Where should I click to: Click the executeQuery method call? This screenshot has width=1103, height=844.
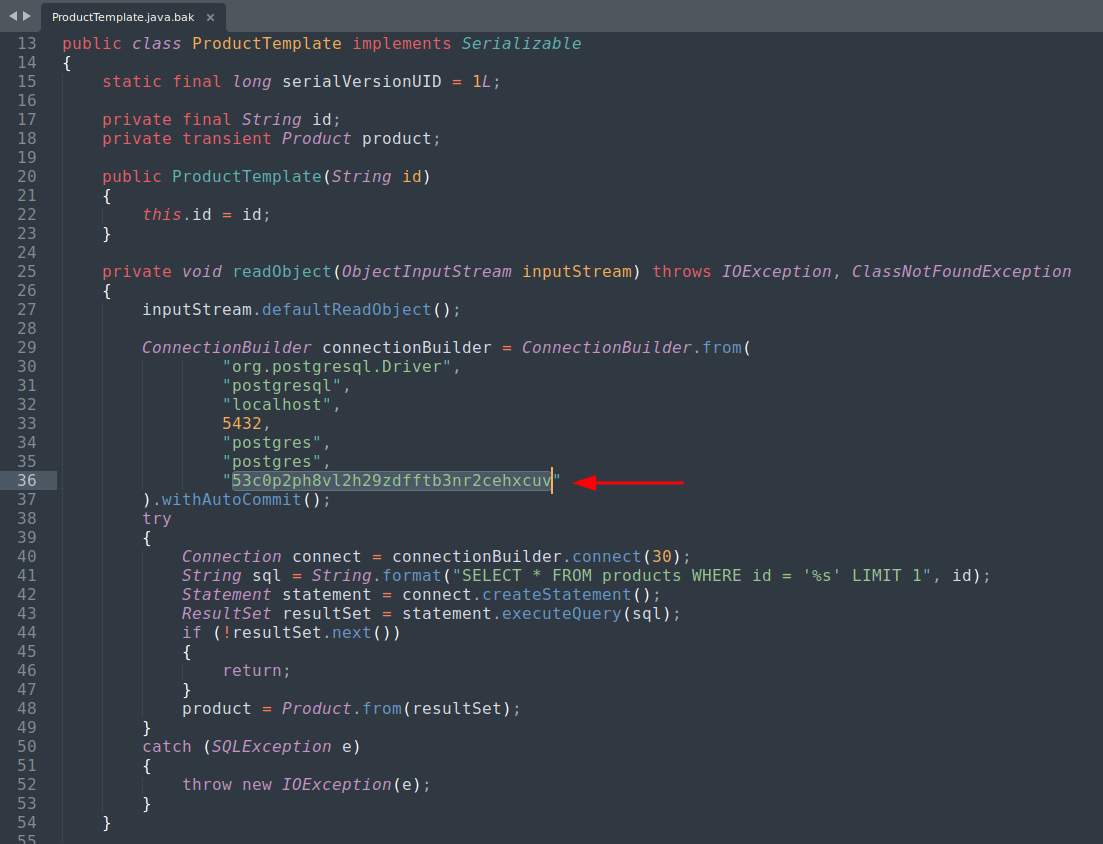coord(561,613)
